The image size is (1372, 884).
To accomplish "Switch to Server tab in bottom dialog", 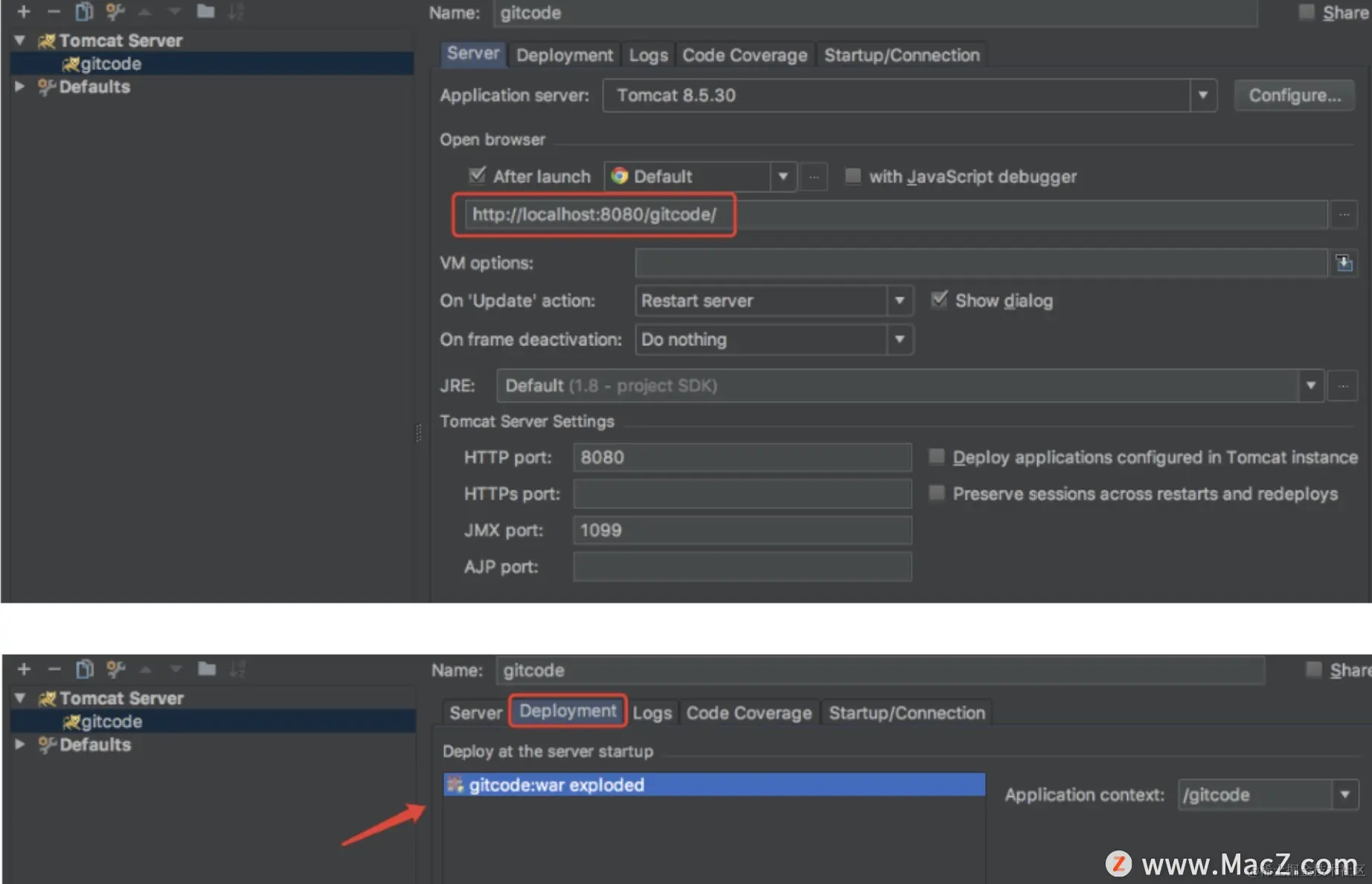I will click(475, 713).
